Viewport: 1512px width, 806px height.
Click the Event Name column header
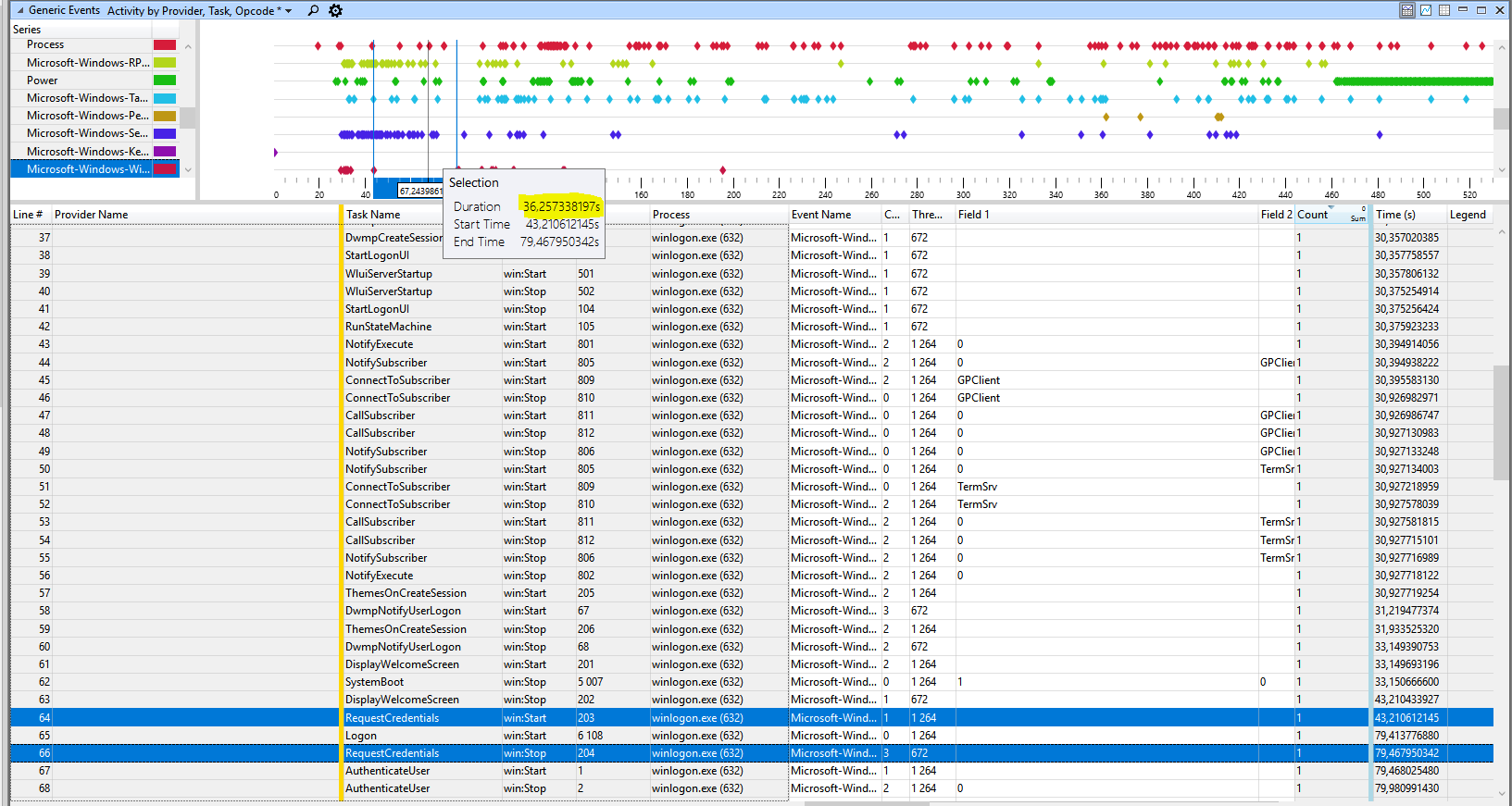pos(821,215)
